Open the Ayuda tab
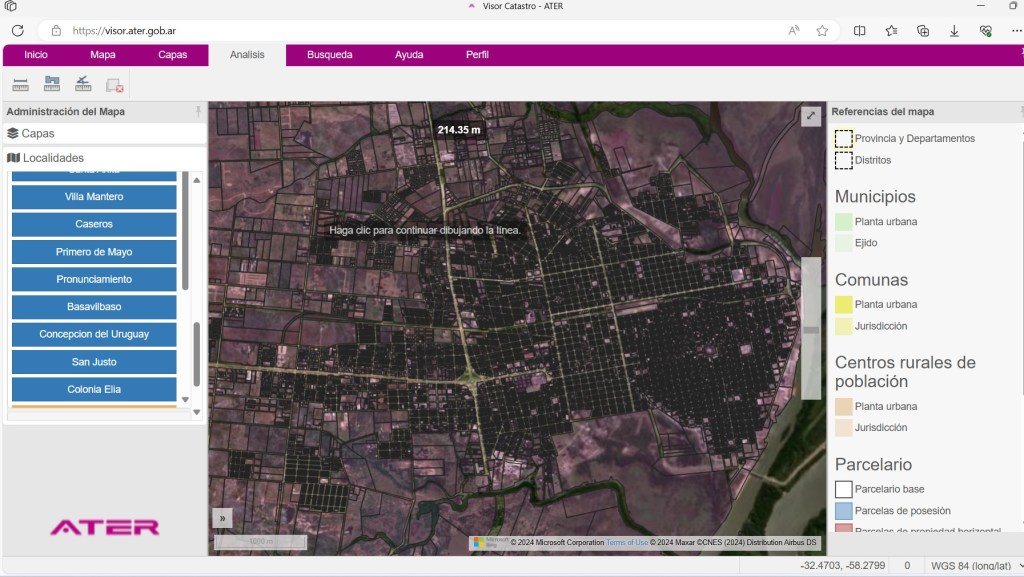Viewport: 1024px width, 577px height. 409,55
